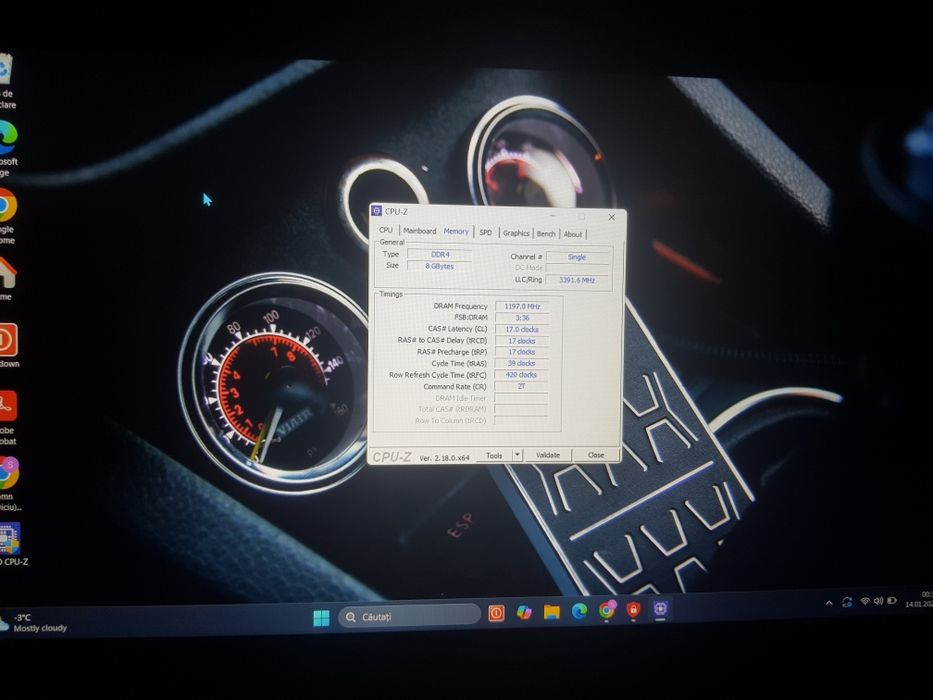Click the battery tray icon
Screen dimensions: 933x700
892,601
